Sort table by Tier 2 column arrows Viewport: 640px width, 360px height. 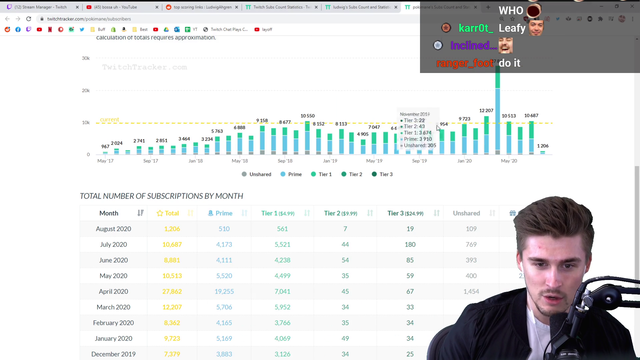370,213
